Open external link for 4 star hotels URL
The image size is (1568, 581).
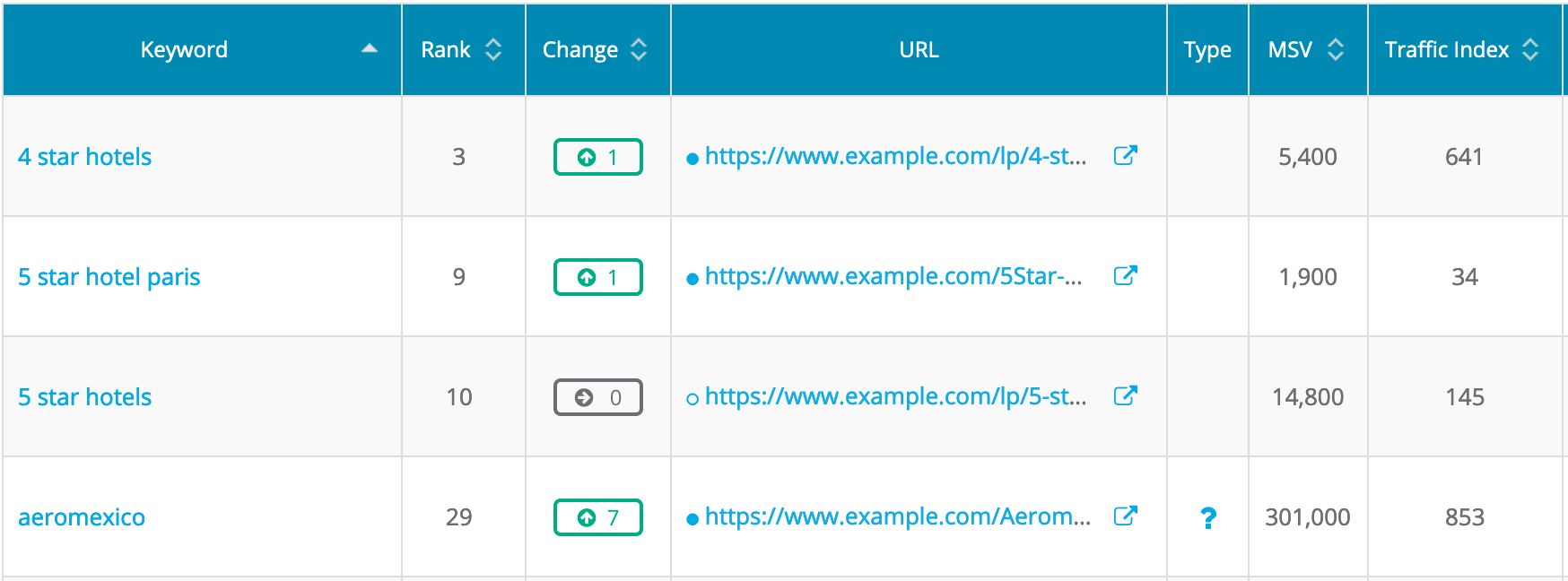pyautogui.click(x=1126, y=156)
